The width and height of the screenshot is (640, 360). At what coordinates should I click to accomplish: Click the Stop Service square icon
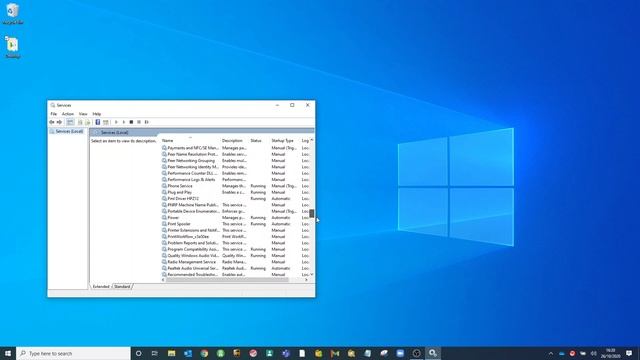coord(131,122)
